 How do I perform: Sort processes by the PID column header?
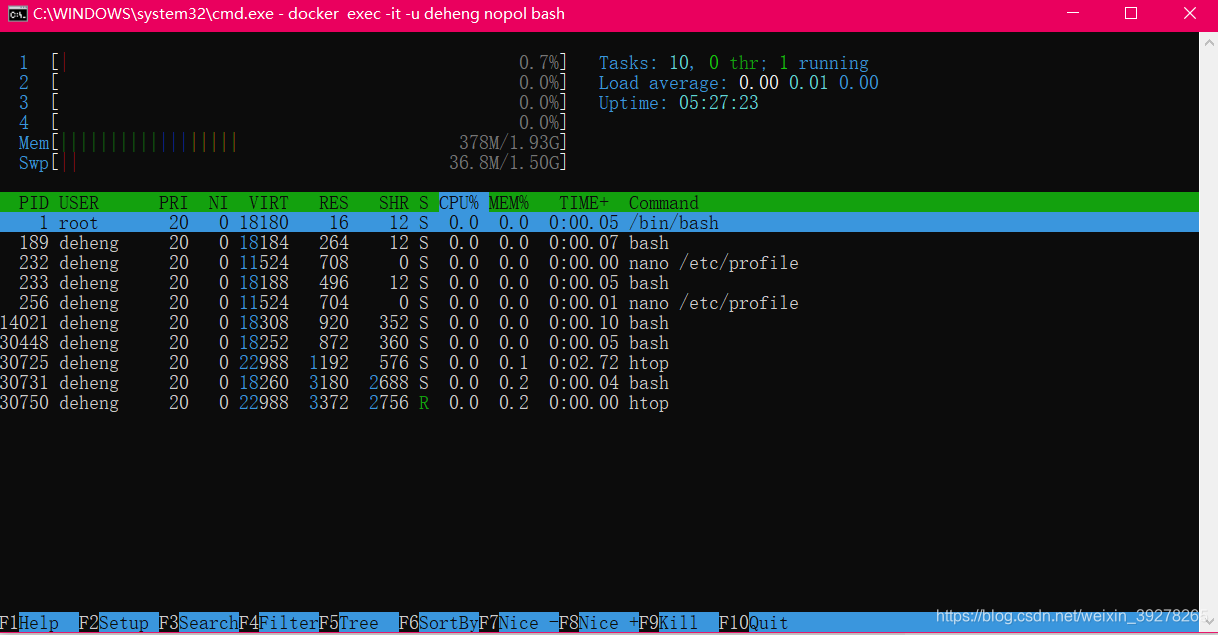pos(33,202)
